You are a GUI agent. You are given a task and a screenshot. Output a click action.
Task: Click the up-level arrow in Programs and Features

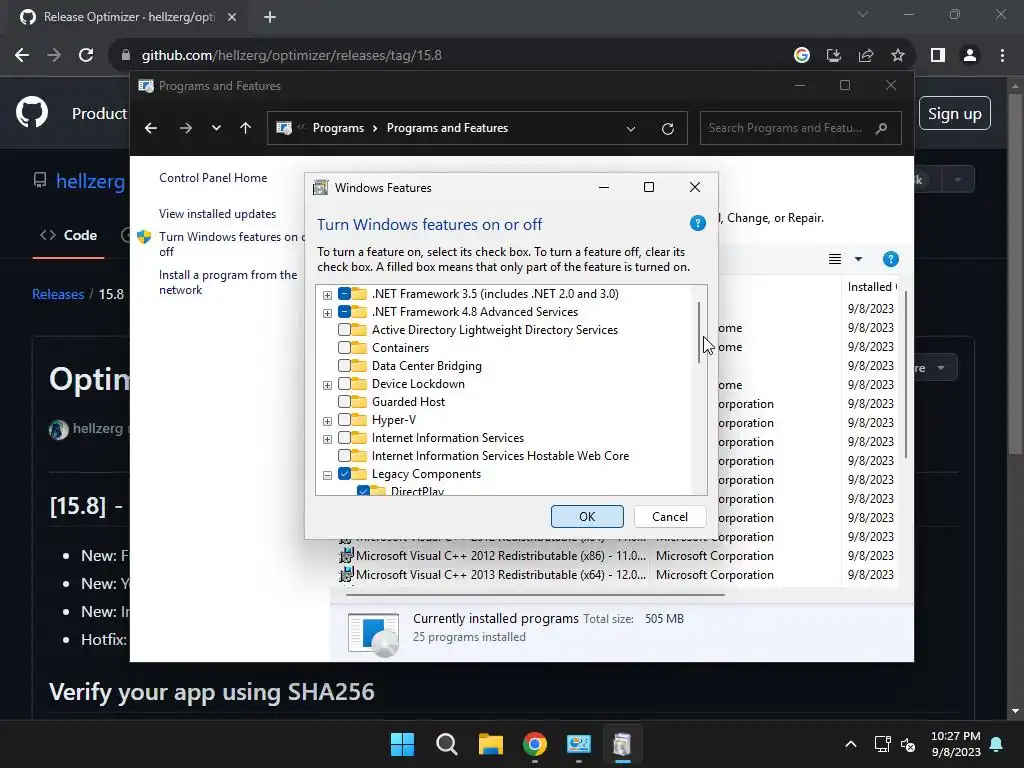coord(246,128)
